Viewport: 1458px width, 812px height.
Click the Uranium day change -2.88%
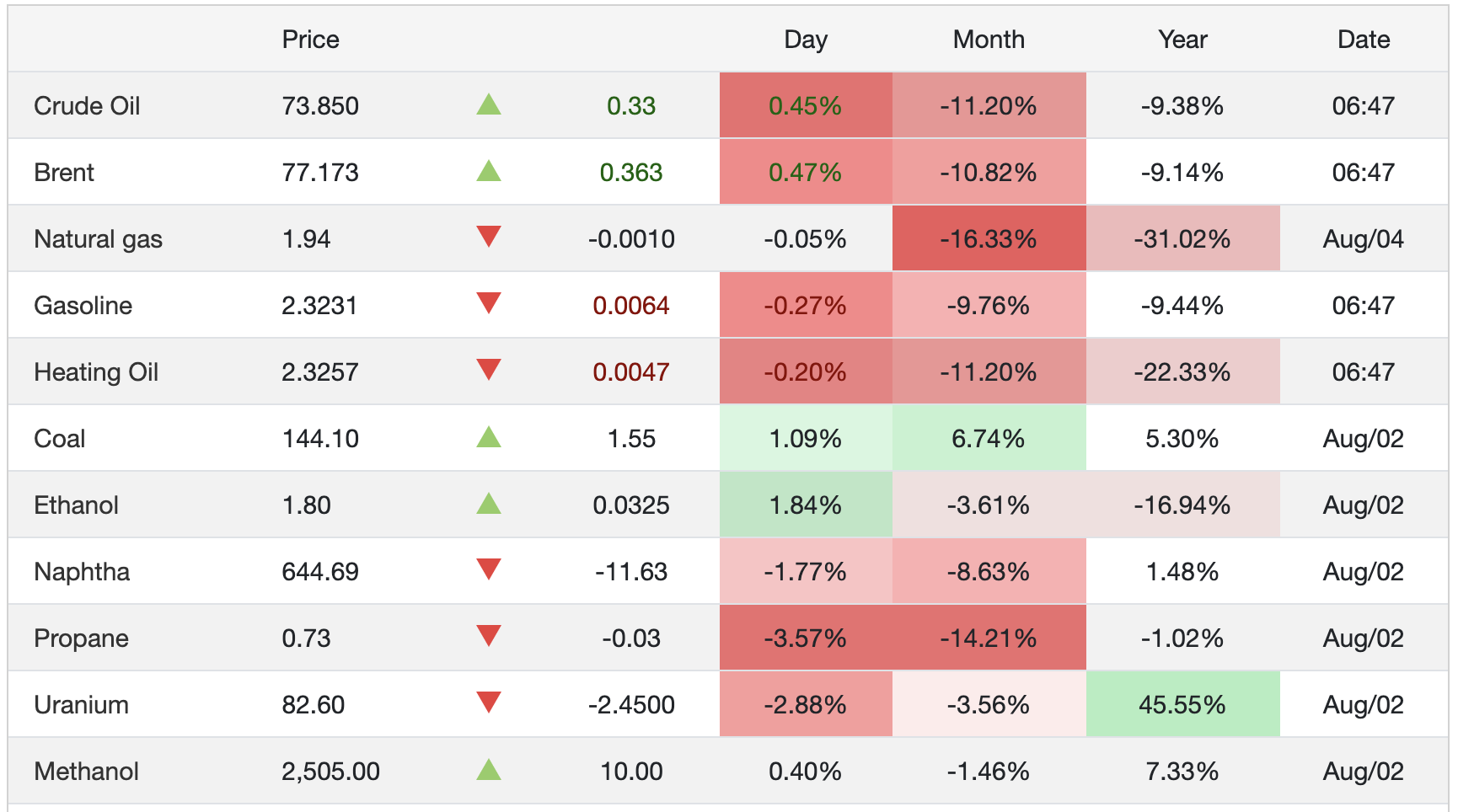point(806,705)
